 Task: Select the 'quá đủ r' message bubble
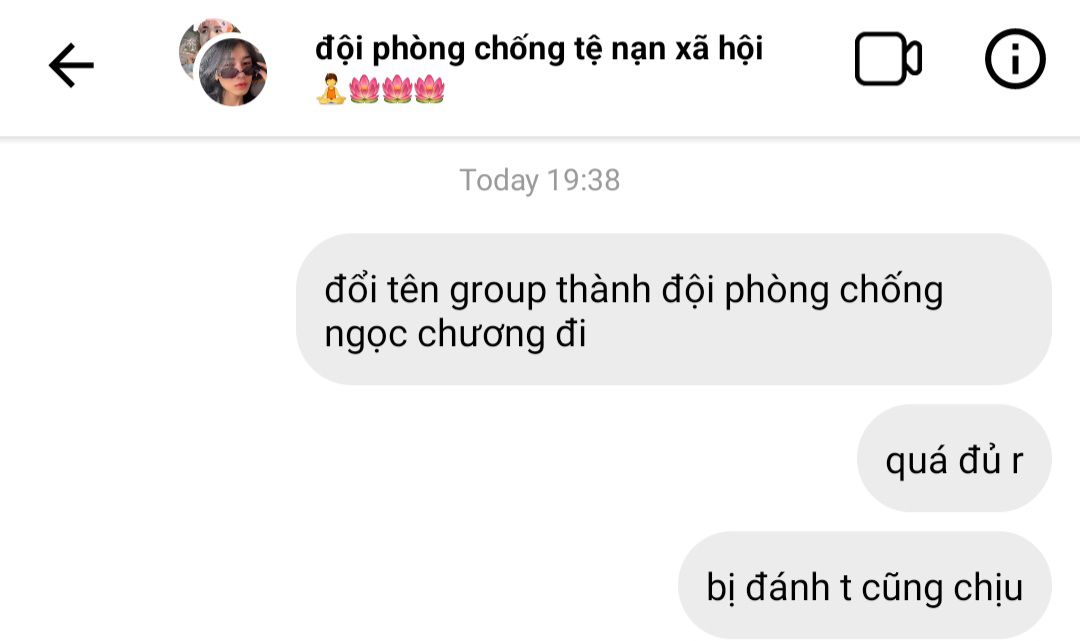(954, 459)
